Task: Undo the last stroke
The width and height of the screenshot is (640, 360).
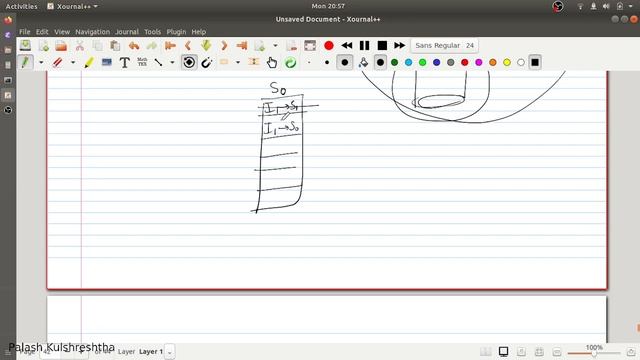Action: 134,45
